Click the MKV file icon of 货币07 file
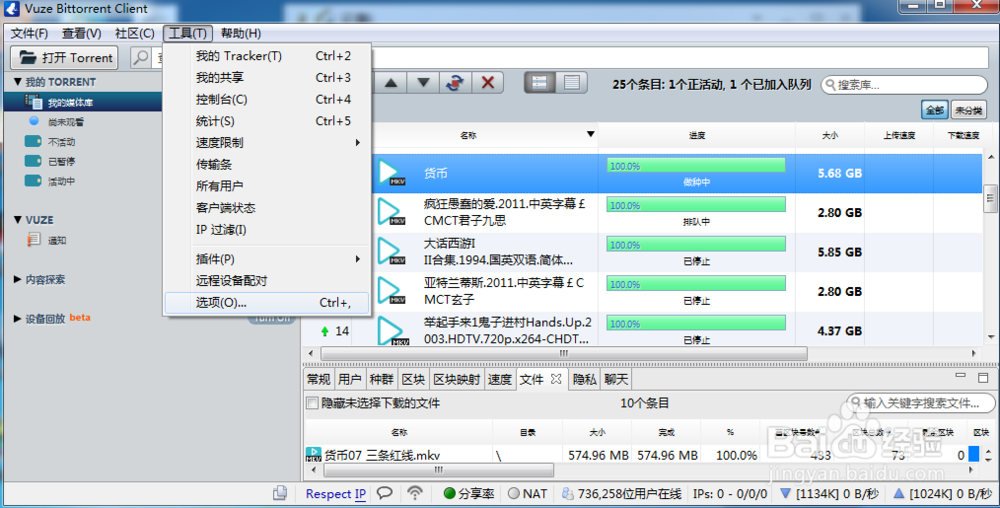Image resolution: width=1000 pixels, height=508 pixels. coord(313,455)
